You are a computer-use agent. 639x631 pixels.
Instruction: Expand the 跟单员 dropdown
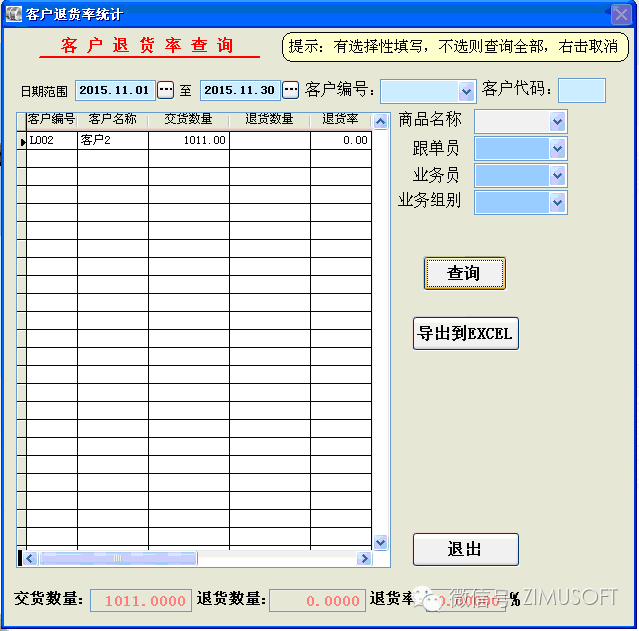point(557,148)
